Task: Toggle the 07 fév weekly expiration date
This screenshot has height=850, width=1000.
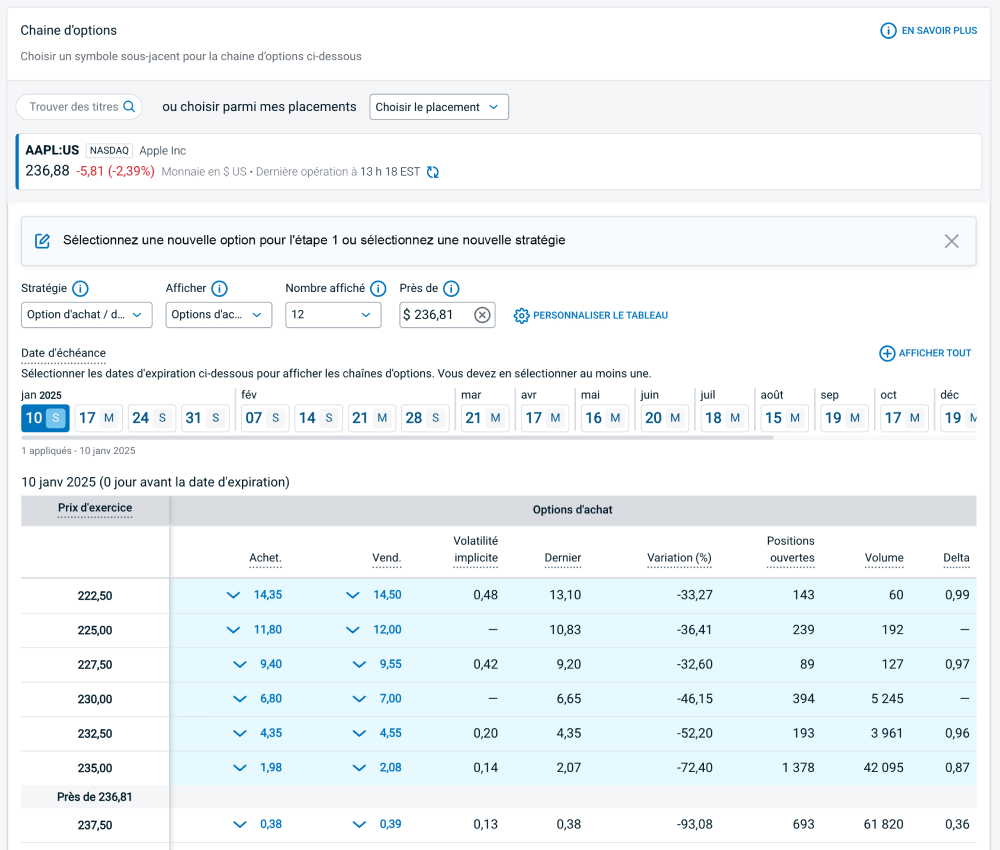Action: [263, 418]
